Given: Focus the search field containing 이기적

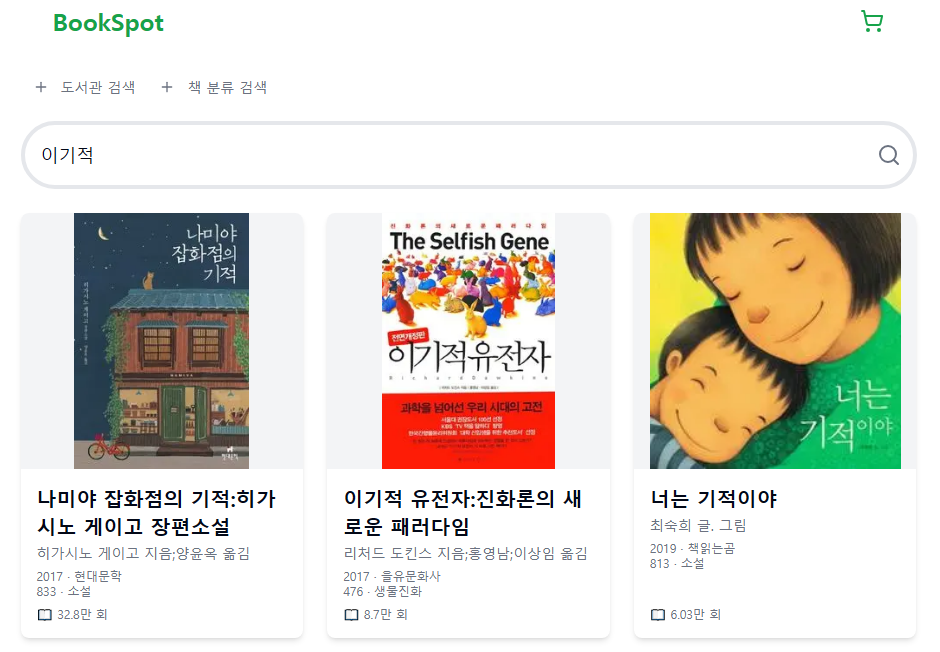Looking at the screenshot, I should (469, 155).
